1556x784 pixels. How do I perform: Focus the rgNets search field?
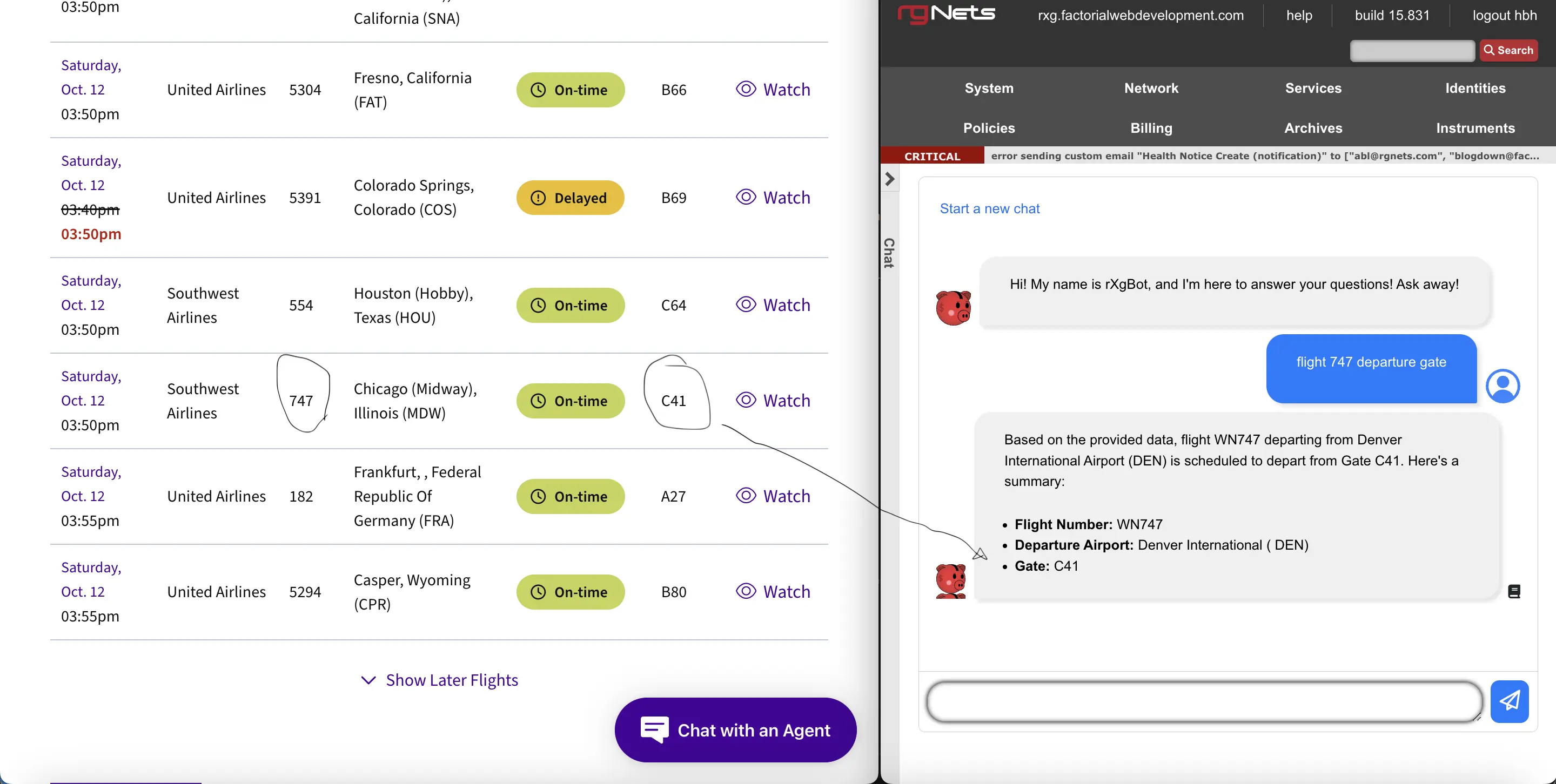(1412, 51)
